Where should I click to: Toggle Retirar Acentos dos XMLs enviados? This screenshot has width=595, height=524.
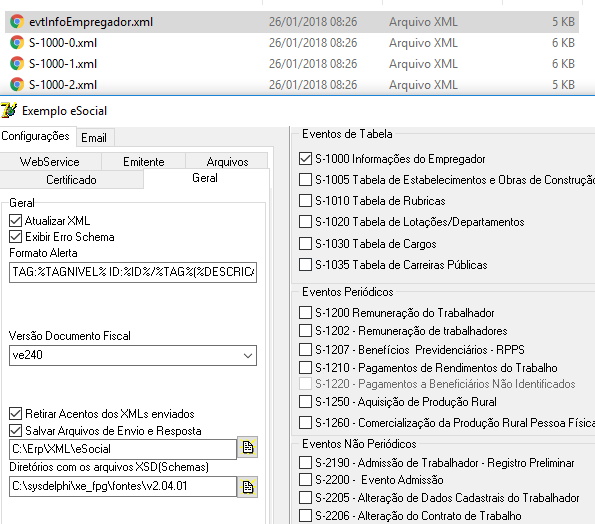(16, 414)
